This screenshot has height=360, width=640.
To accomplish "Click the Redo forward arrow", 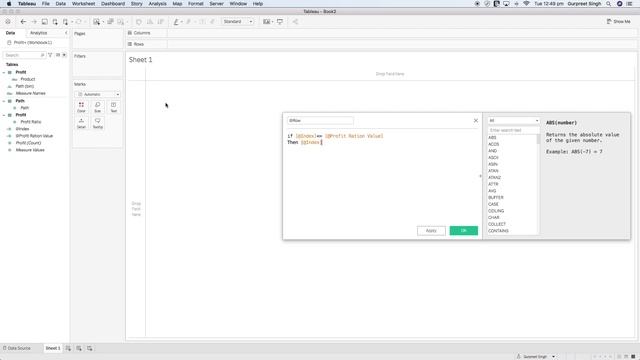I will [34, 22].
